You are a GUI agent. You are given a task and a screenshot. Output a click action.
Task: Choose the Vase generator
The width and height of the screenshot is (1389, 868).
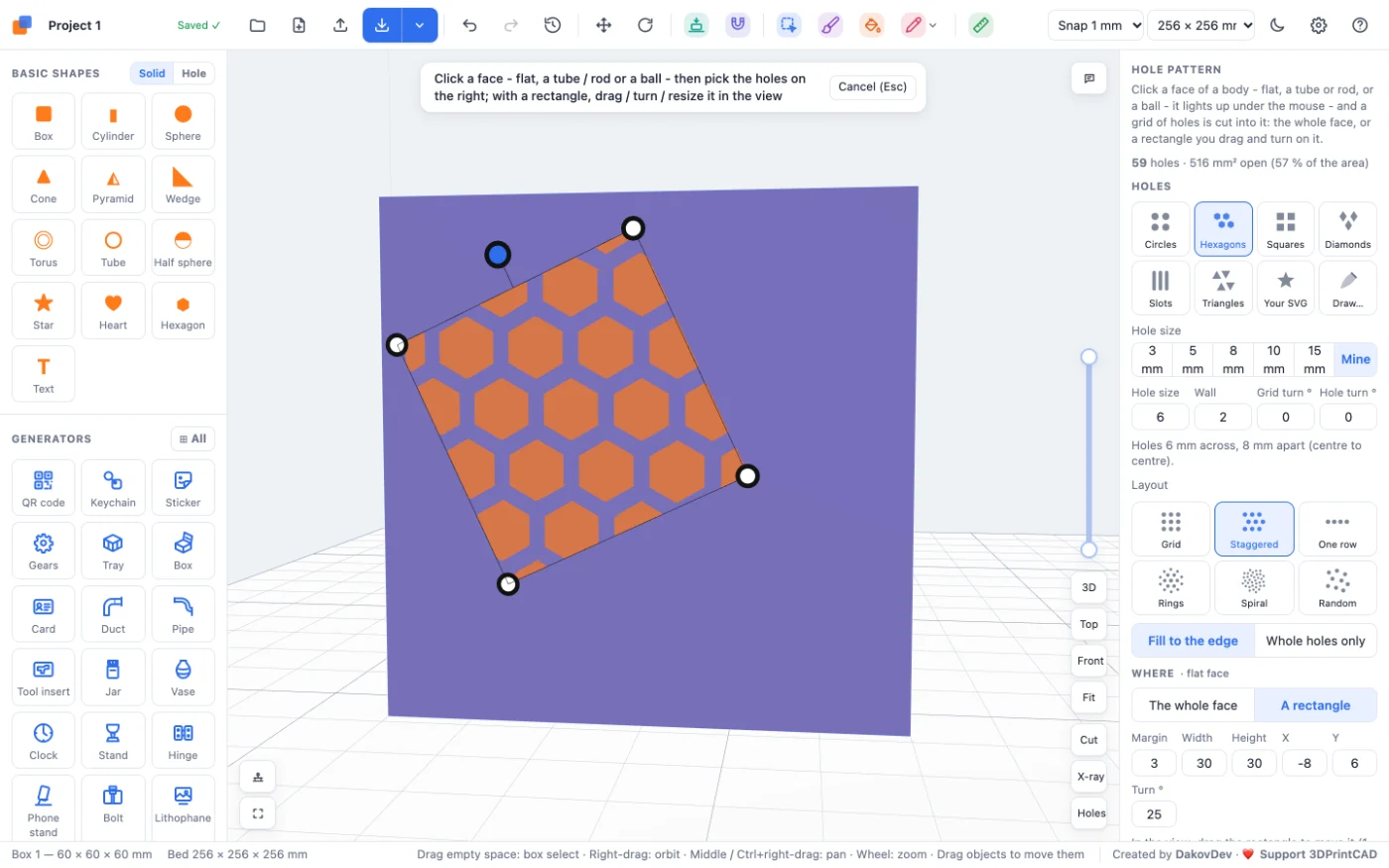pos(183,678)
